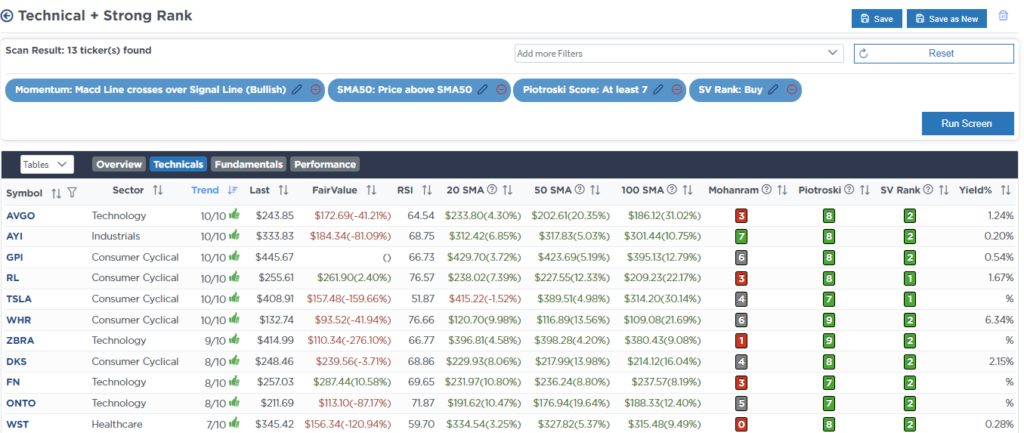Open the TSLA ticker link
Viewport: 1024px width, 433px height.
(x=19, y=298)
